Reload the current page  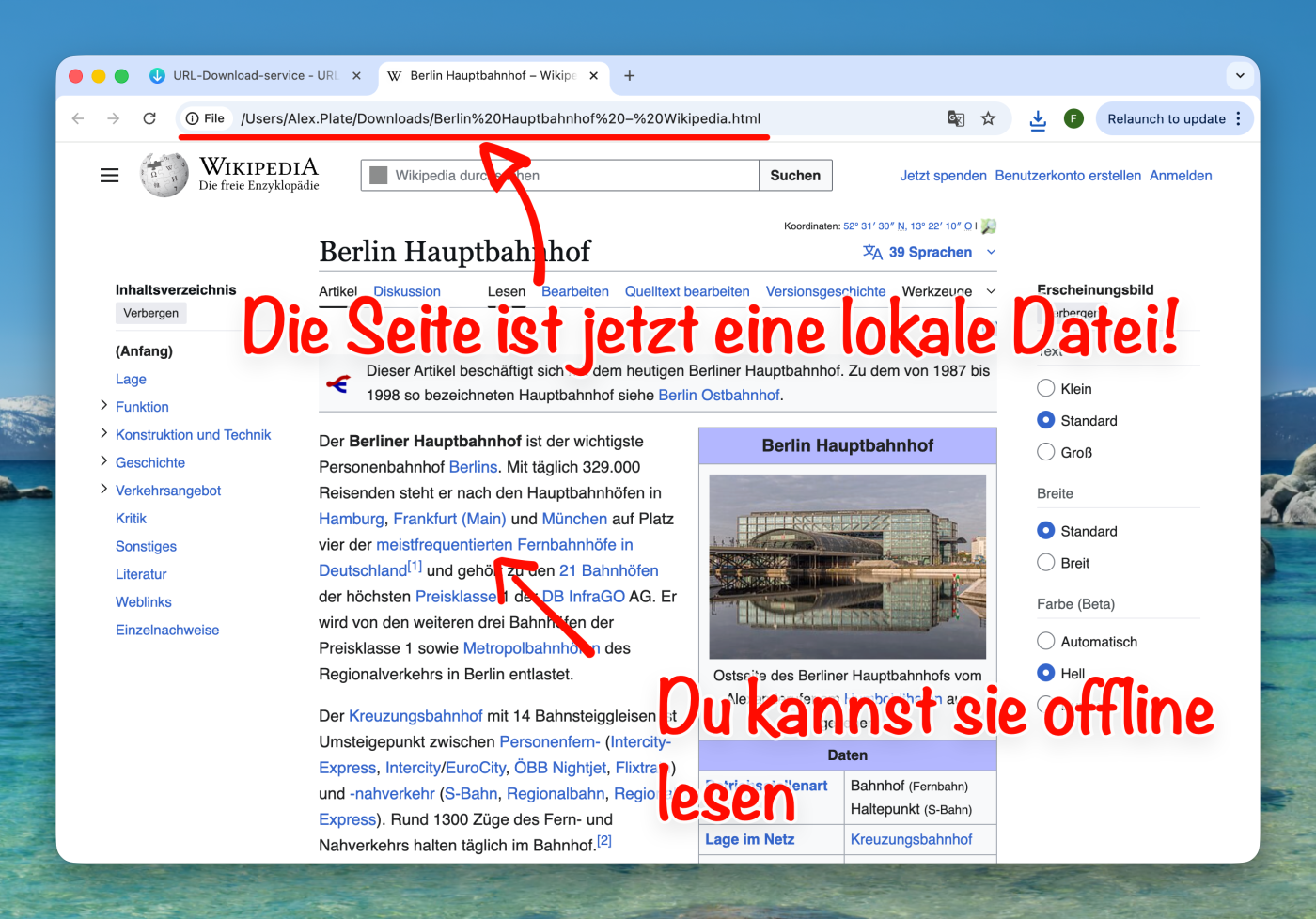click(x=149, y=118)
